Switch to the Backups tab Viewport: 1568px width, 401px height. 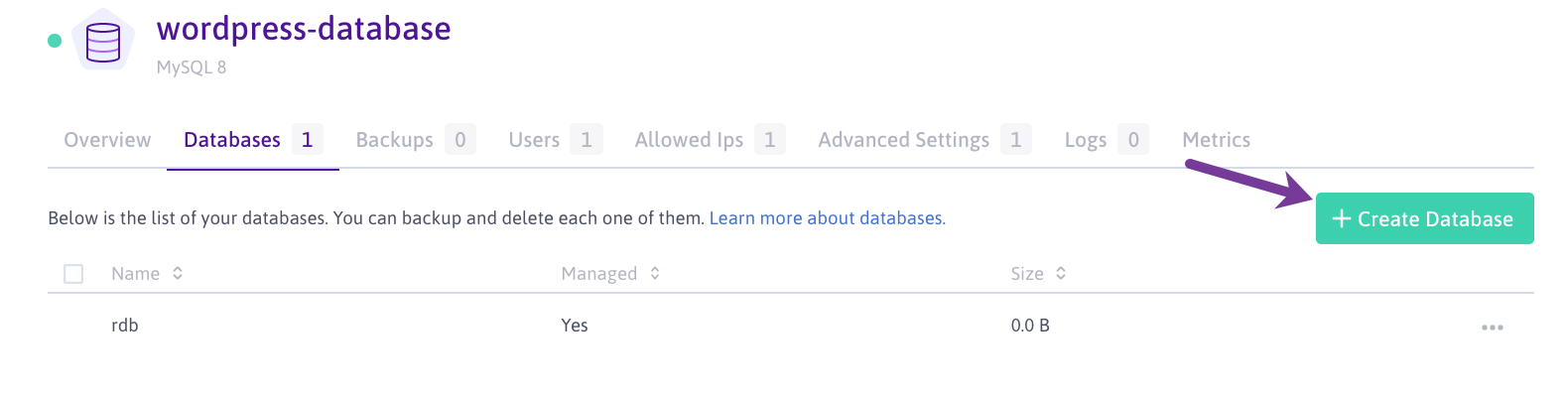point(395,140)
